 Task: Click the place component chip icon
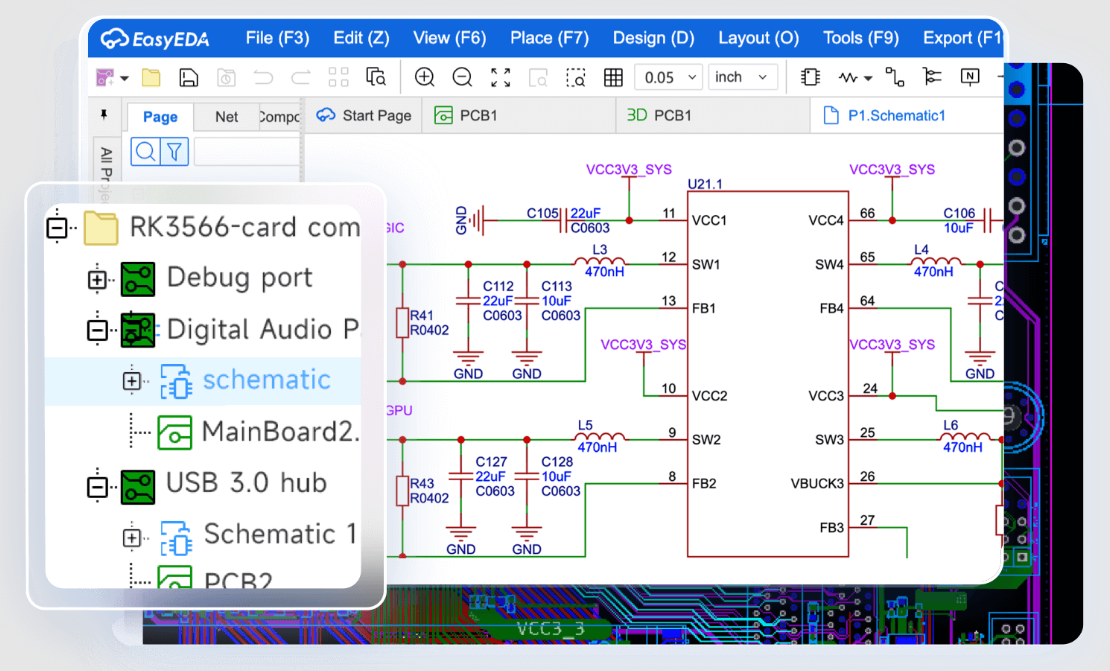coord(810,77)
